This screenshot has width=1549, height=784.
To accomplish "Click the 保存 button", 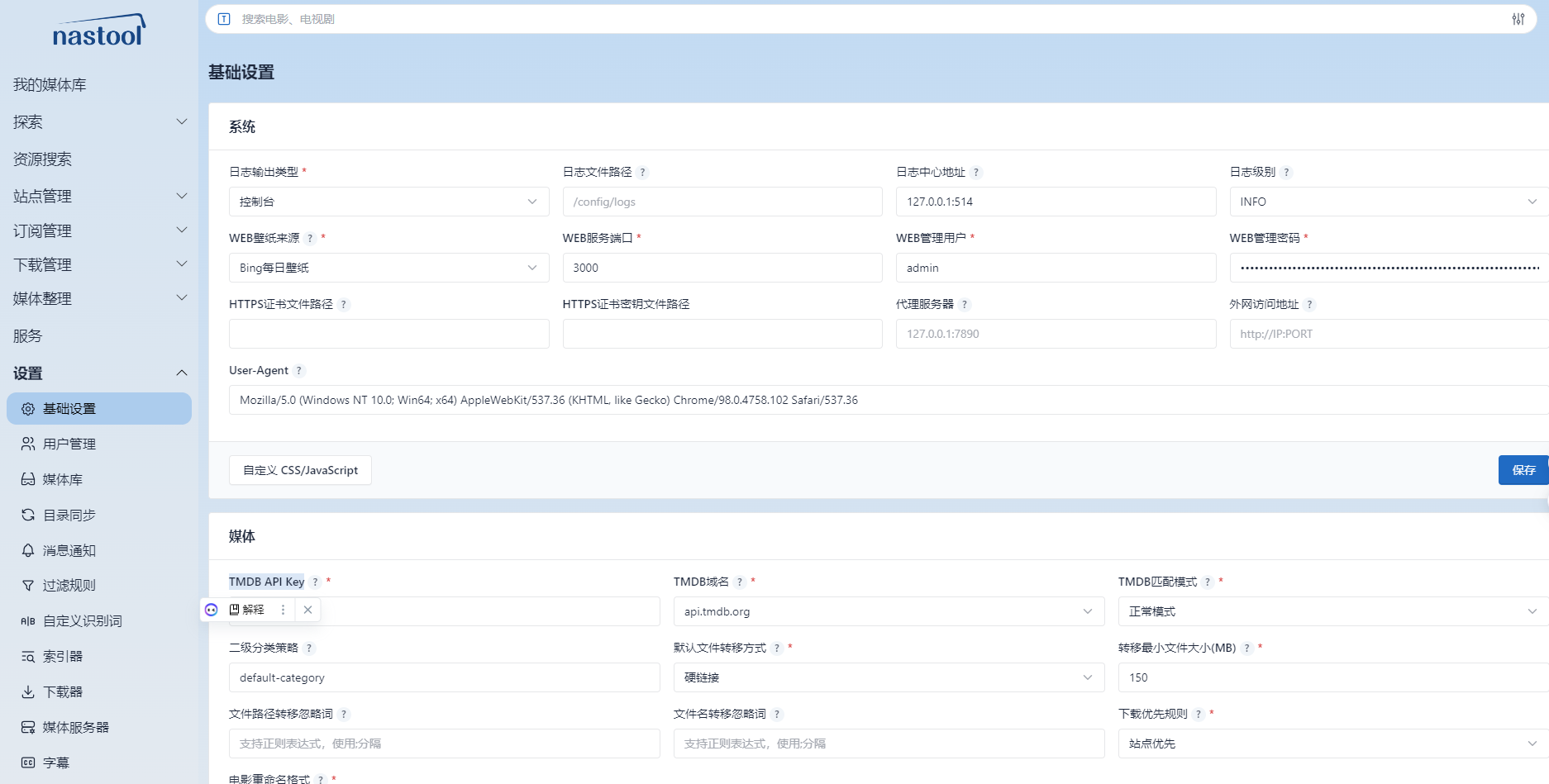I will pyautogui.click(x=1523, y=470).
